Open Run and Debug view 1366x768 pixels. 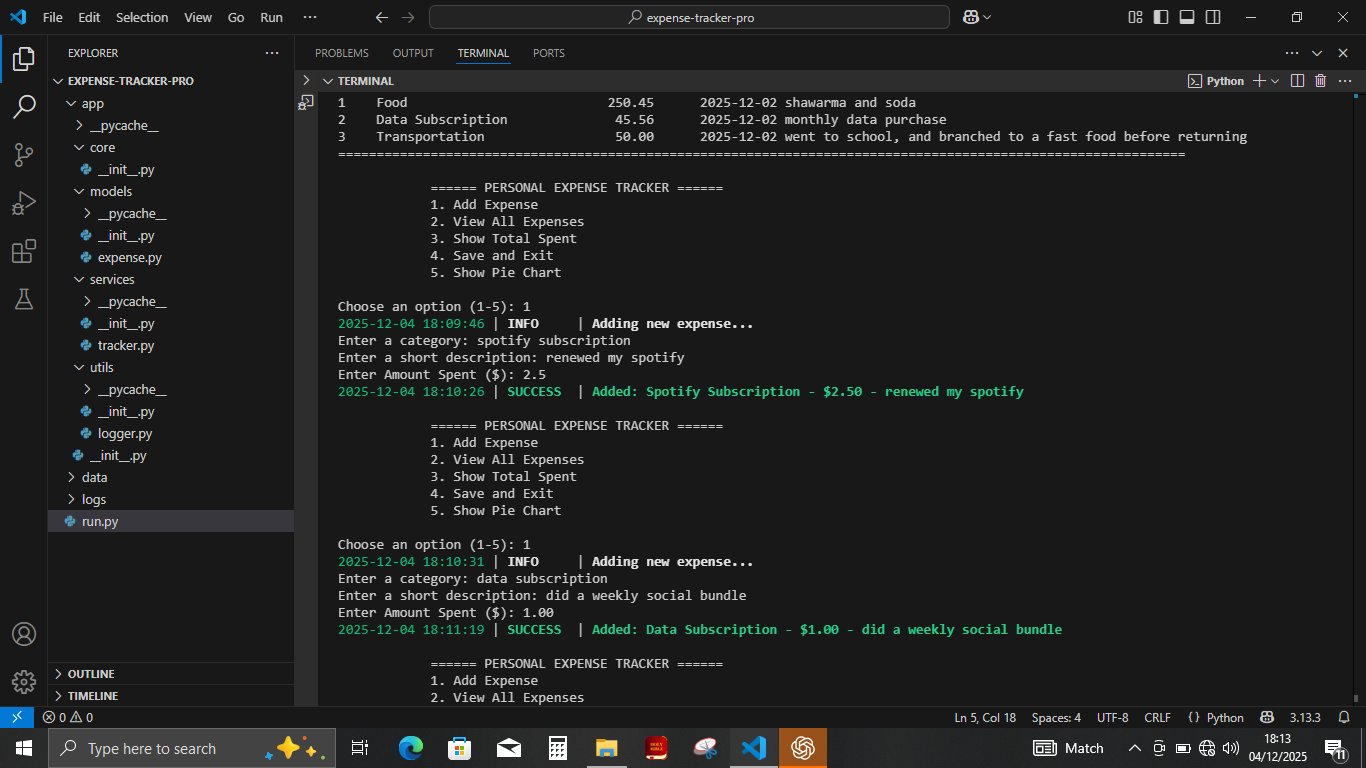pyautogui.click(x=24, y=203)
